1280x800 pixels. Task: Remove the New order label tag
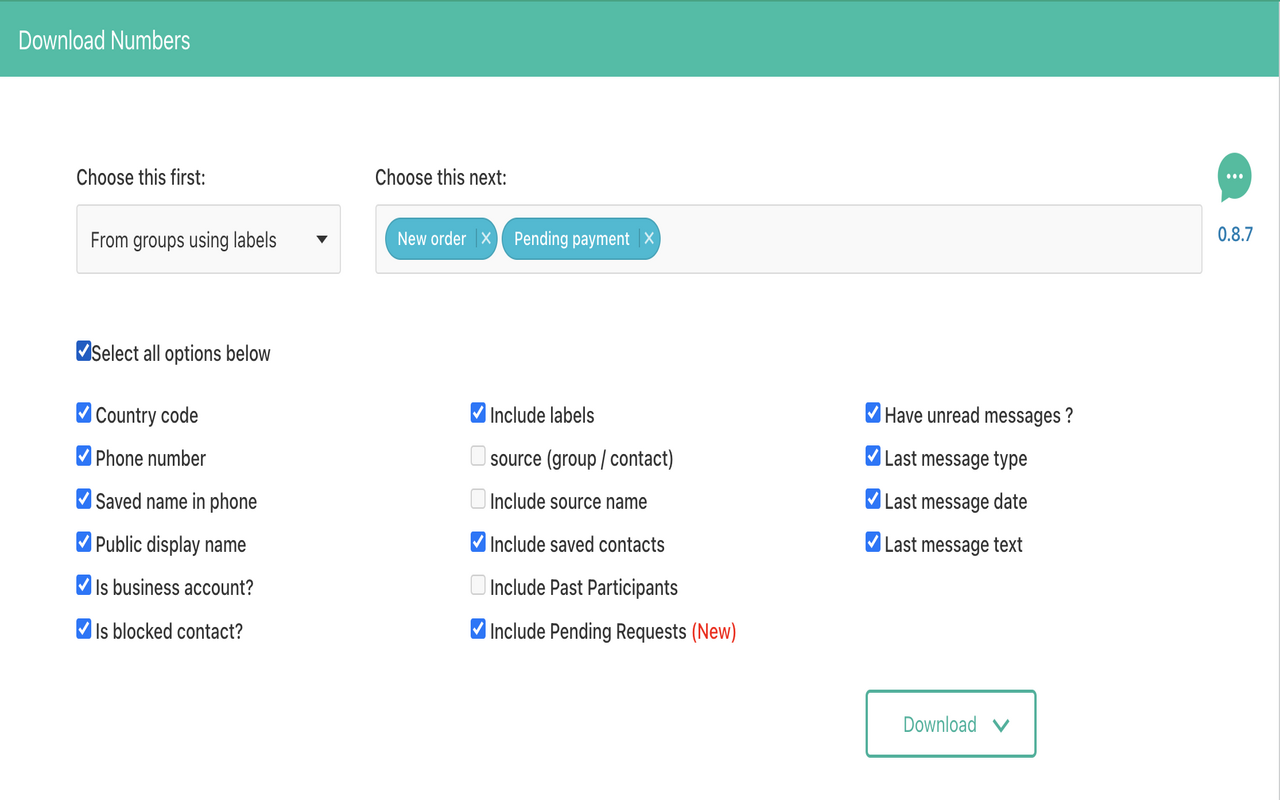(x=485, y=239)
